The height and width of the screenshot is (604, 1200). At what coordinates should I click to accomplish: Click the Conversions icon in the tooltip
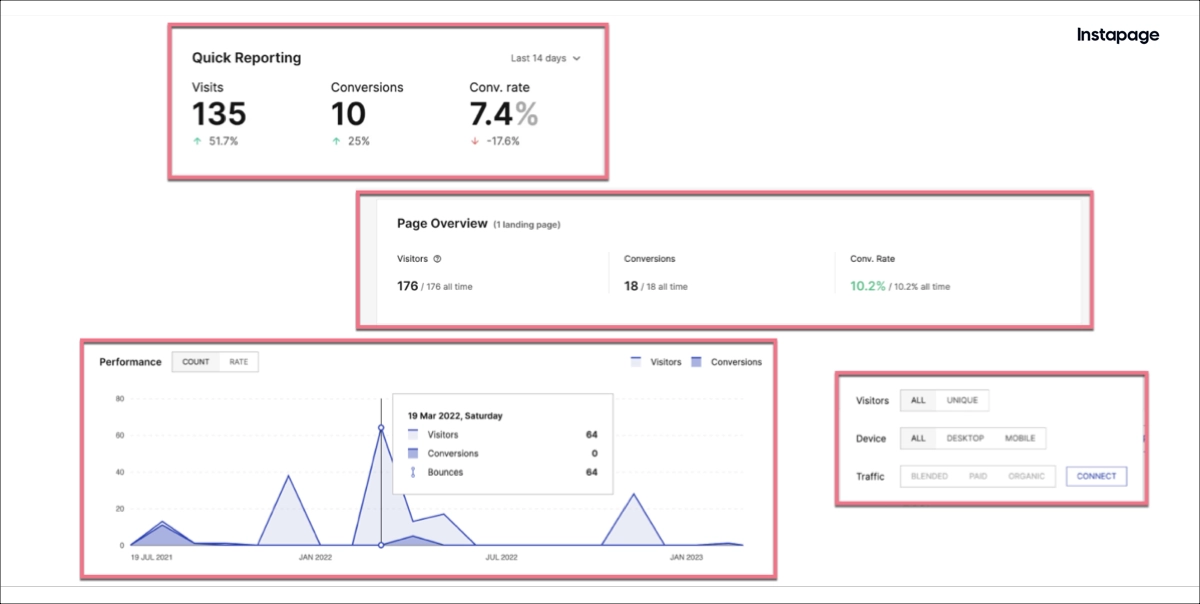414,454
